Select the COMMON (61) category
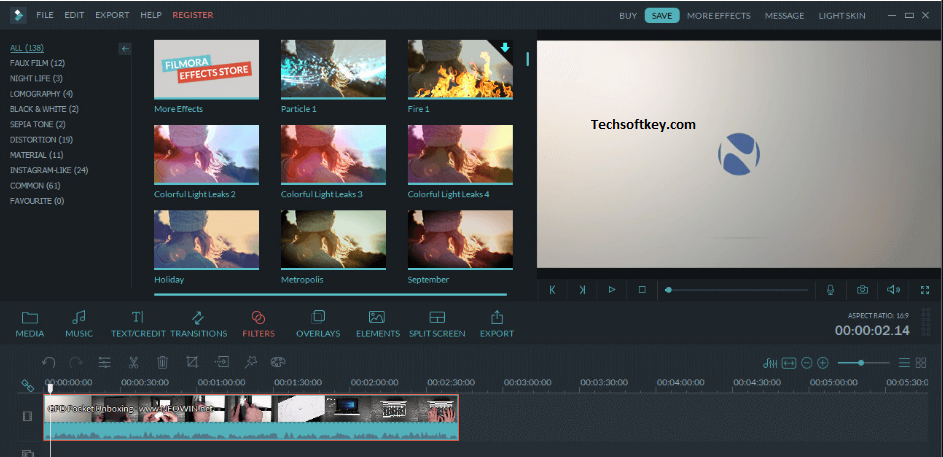This screenshot has height=457, width=943. click(x=35, y=186)
